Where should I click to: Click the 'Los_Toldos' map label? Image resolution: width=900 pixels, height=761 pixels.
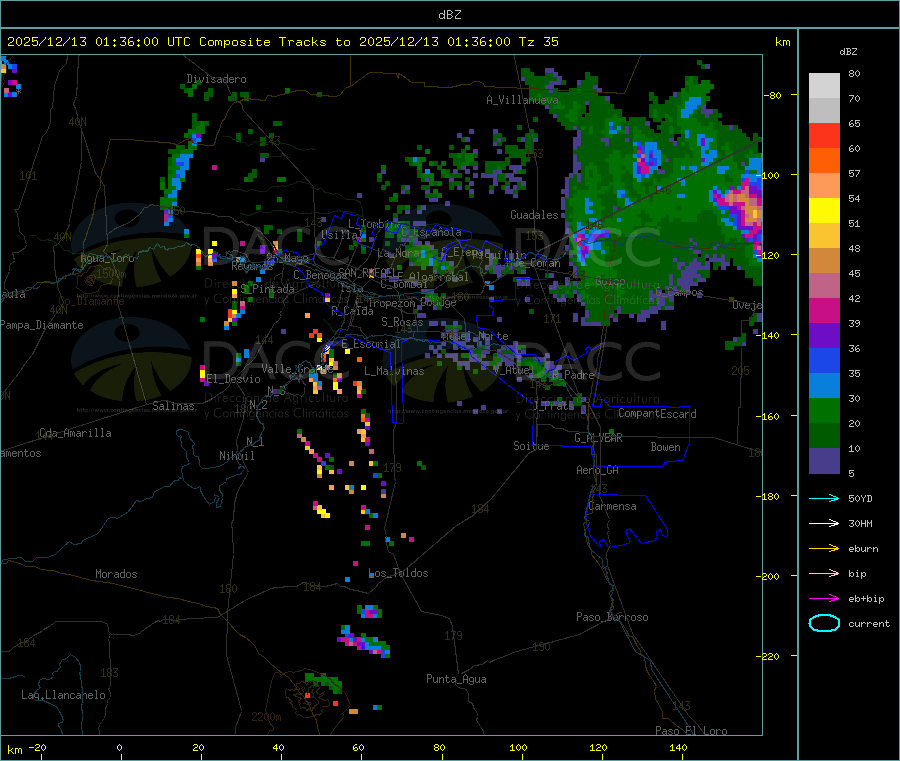398,573
